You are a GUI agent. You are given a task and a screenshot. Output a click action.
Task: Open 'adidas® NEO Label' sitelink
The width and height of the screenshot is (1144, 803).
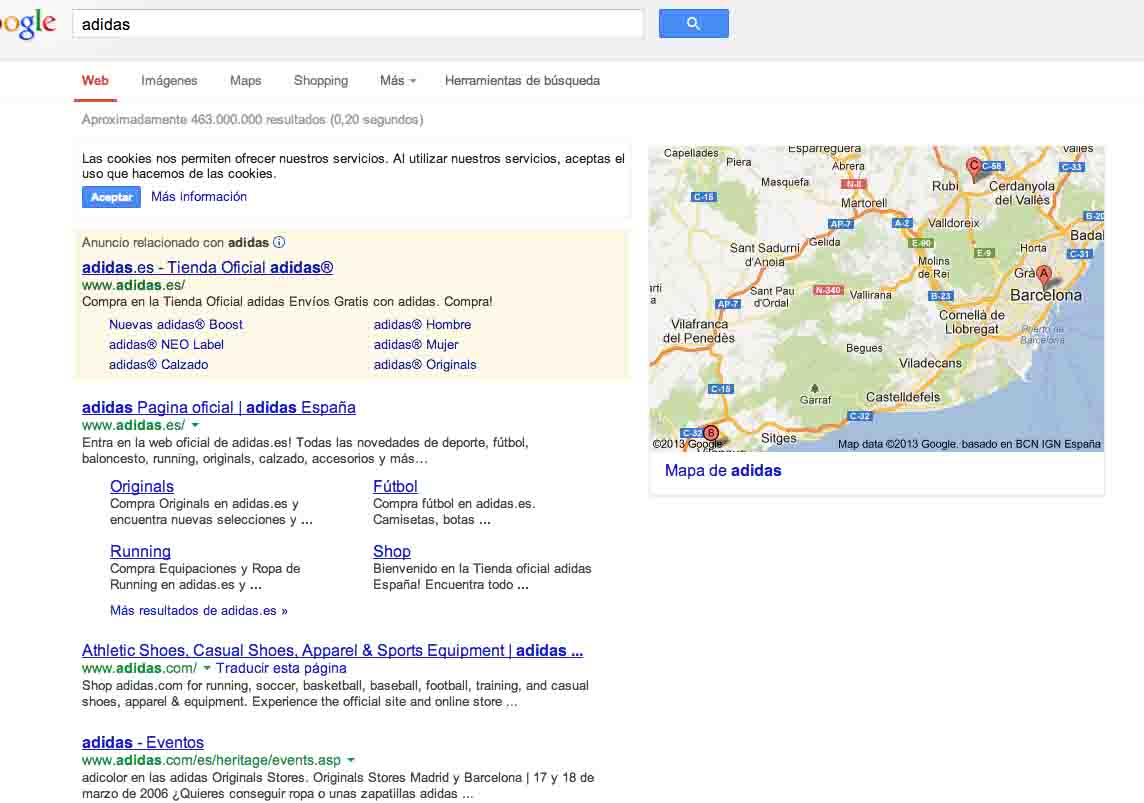[166, 344]
